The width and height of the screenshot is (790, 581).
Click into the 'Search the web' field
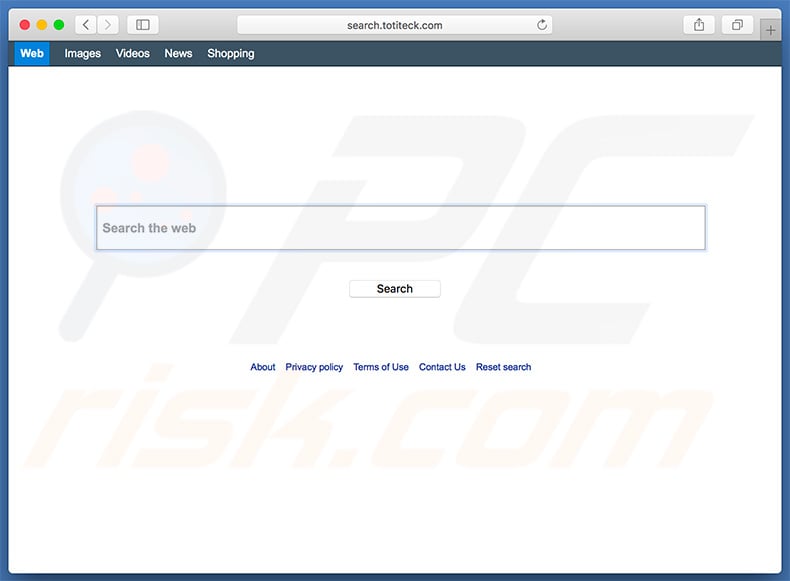pos(401,228)
